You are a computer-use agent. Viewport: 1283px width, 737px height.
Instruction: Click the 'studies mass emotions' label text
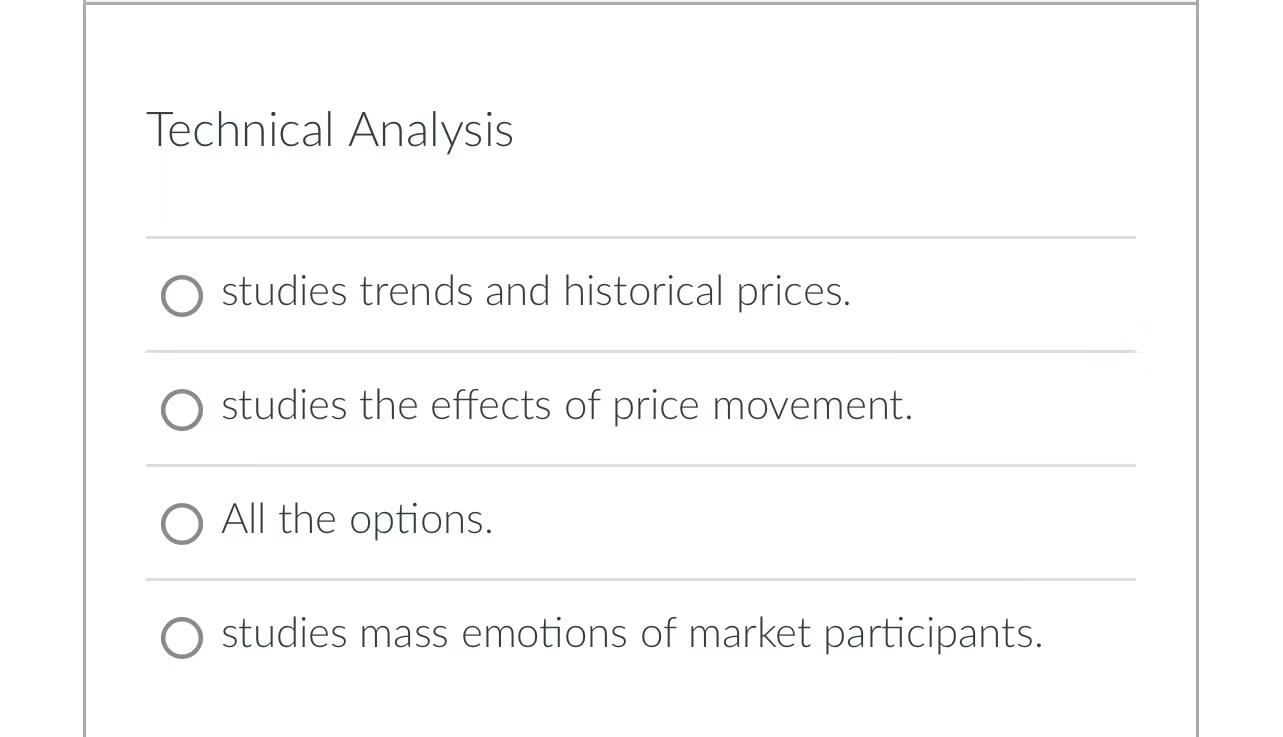(632, 634)
